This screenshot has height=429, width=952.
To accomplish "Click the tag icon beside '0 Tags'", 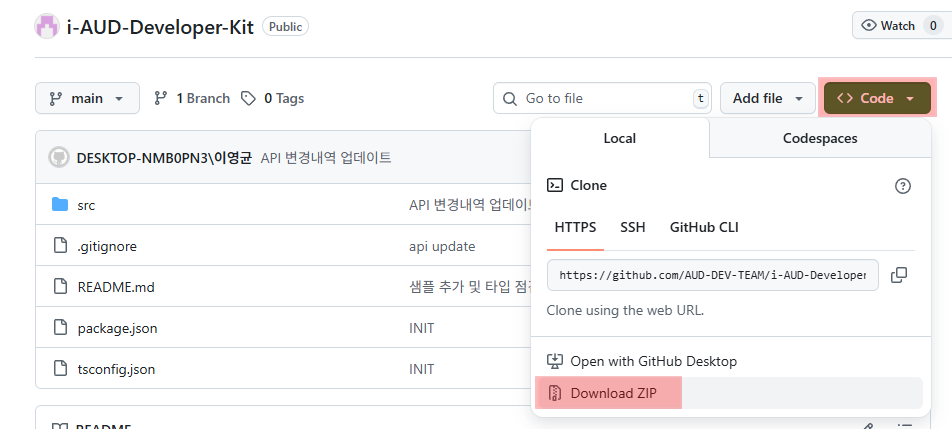I will point(248,98).
